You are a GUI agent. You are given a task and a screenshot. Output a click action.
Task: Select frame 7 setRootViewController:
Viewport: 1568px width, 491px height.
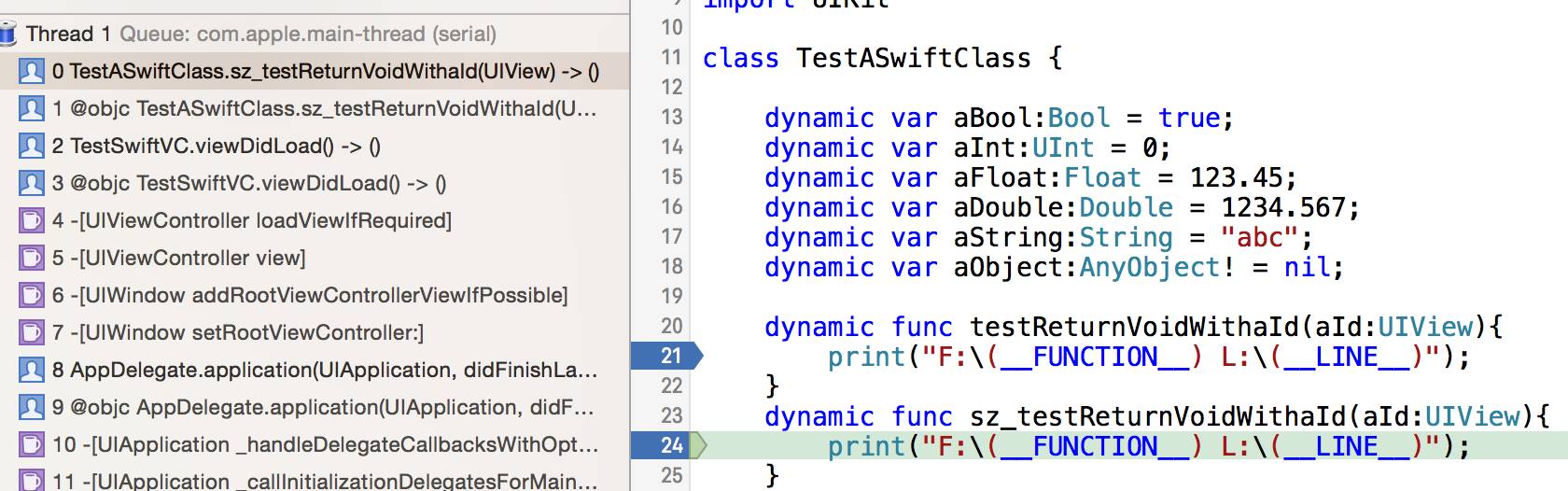pos(315,332)
